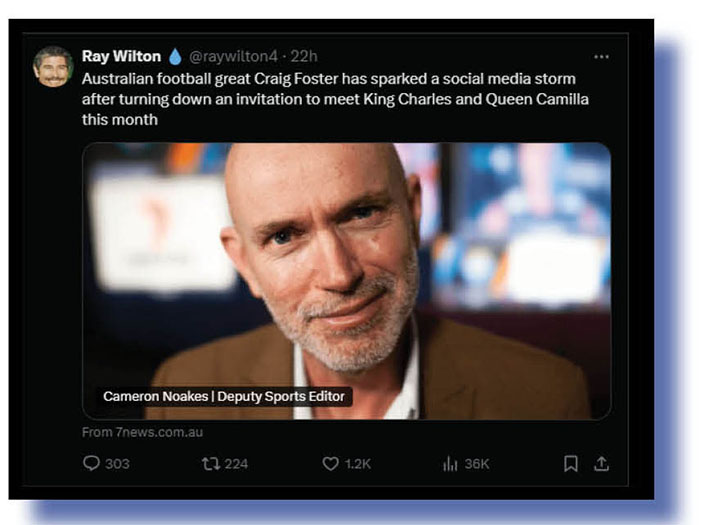The height and width of the screenshot is (525, 709).
Task: Click the Cameron Noakes caption label
Action: pyautogui.click(x=224, y=397)
